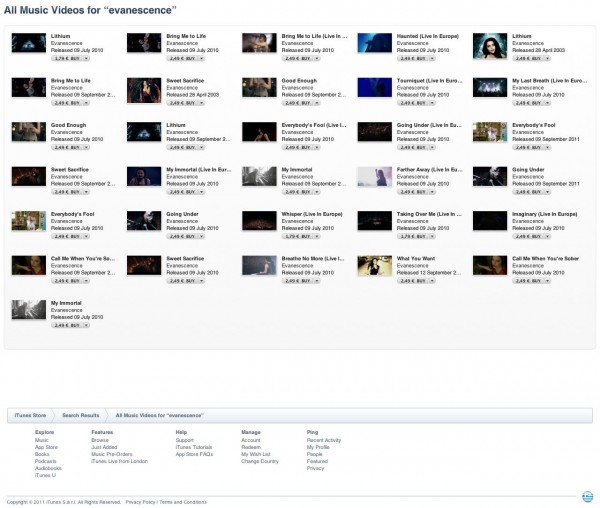Screen dimensions: 600x508
Task: Open Everybody's Fool thumbnail released 09 September 2011
Action: pos(490,132)
